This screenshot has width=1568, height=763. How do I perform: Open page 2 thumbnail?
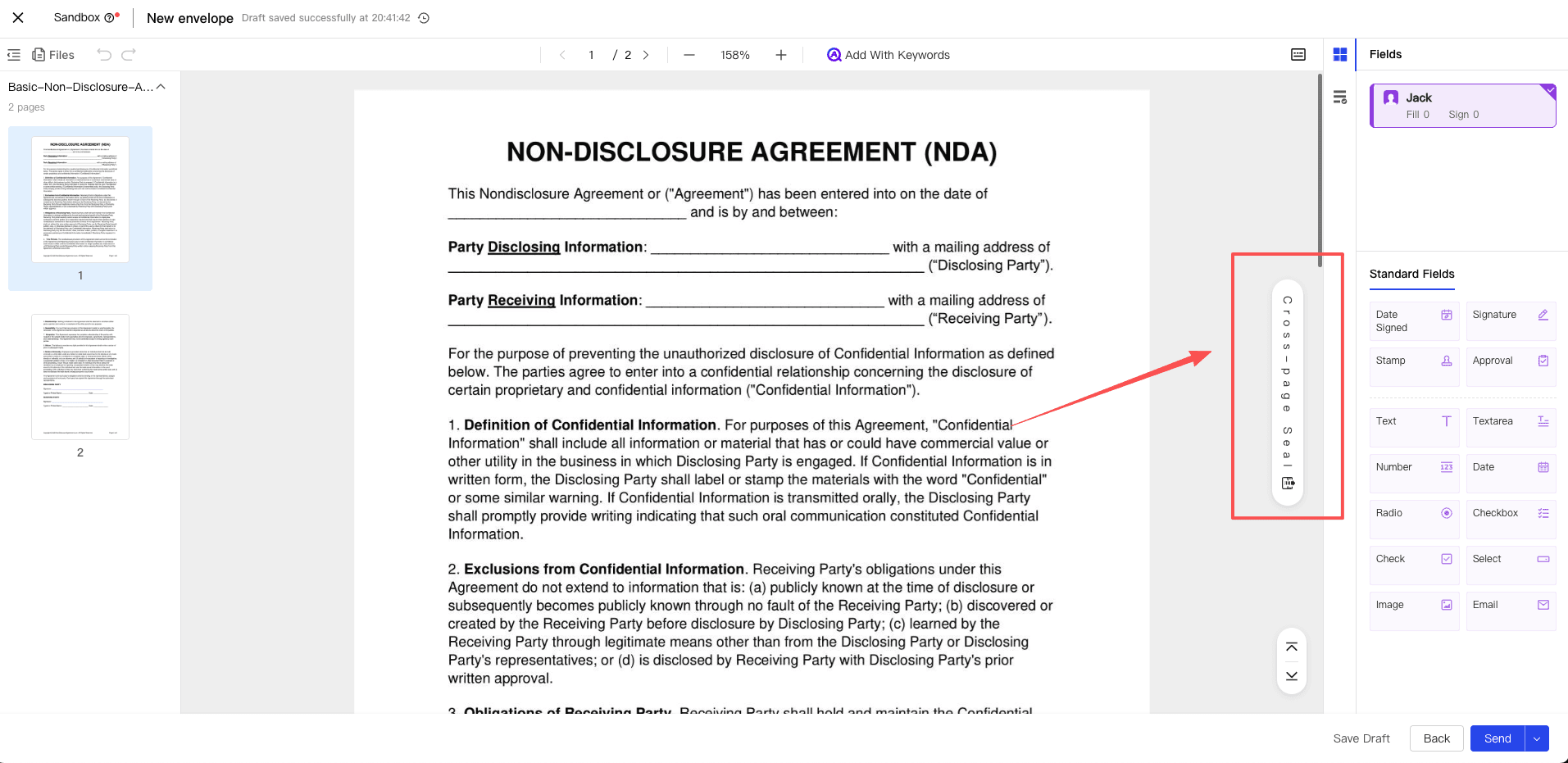(80, 377)
